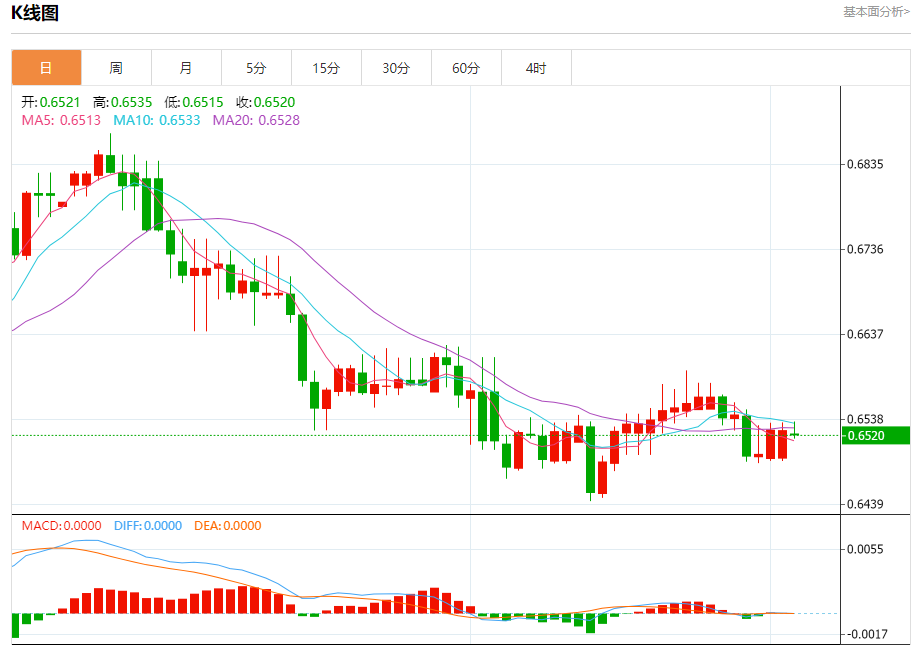The image size is (918, 645).
Task: Click the MA20: 0.6528 label
Action: (256, 121)
